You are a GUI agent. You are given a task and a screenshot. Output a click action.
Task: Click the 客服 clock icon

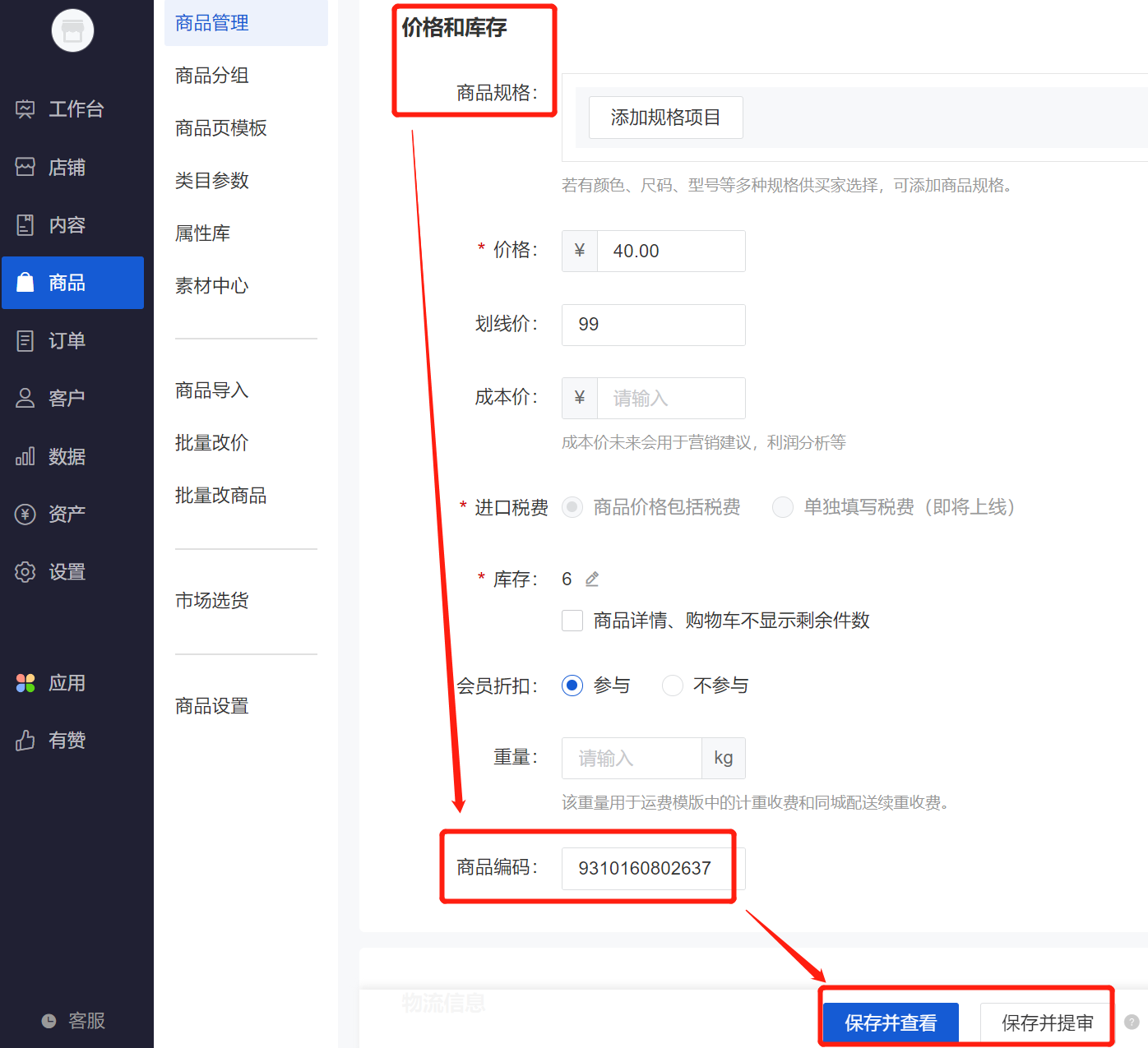pyautogui.click(x=49, y=1021)
